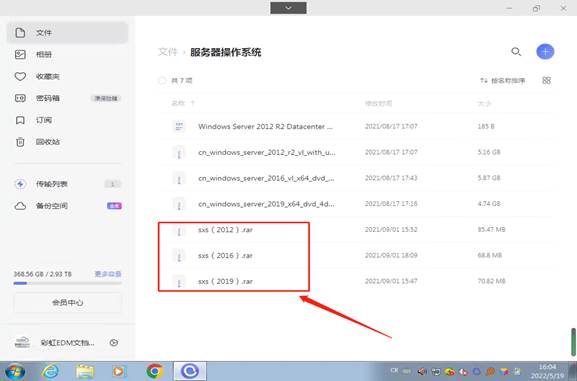Click the account avatar in sidebar bottom
This screenshot has height=381, width=577.
(22, 342)
